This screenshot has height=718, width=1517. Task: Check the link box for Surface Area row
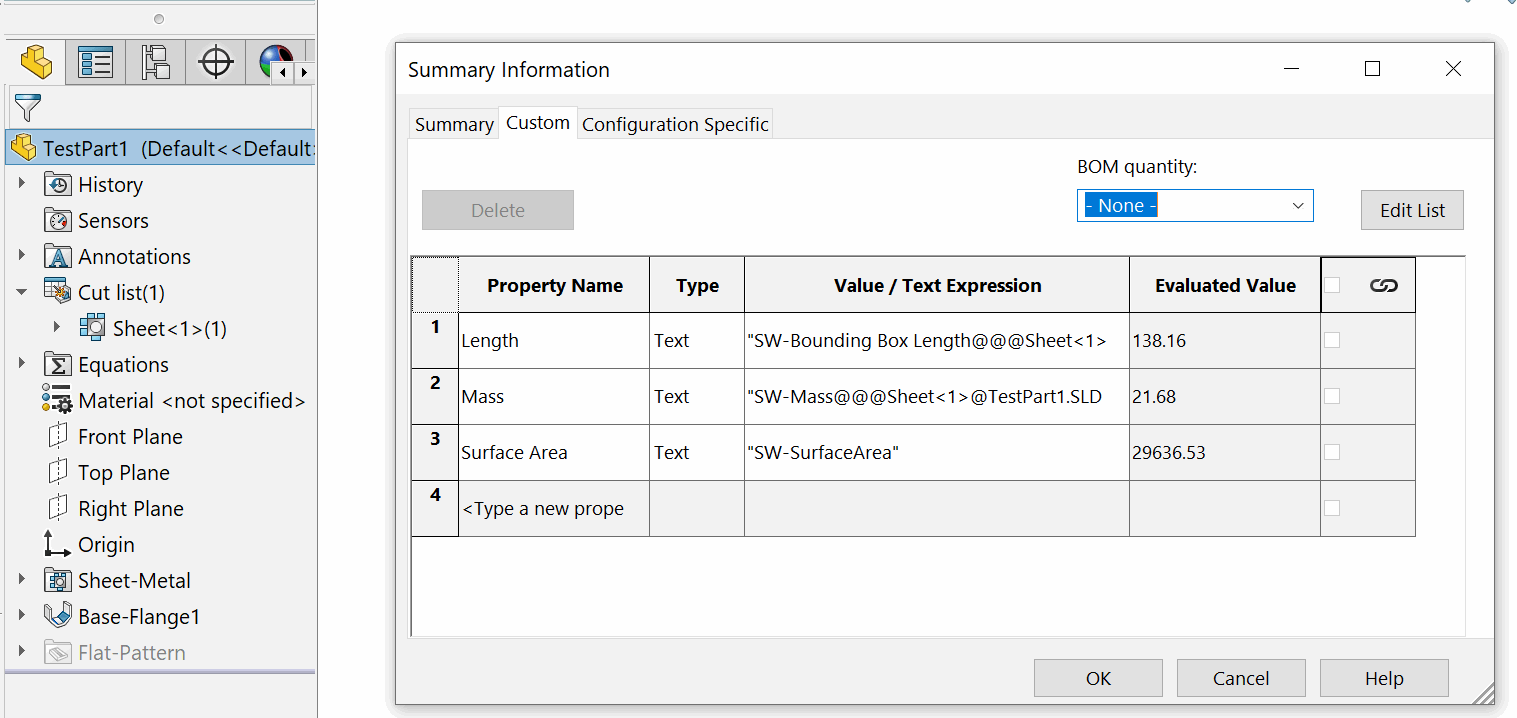click(1332, 452)
